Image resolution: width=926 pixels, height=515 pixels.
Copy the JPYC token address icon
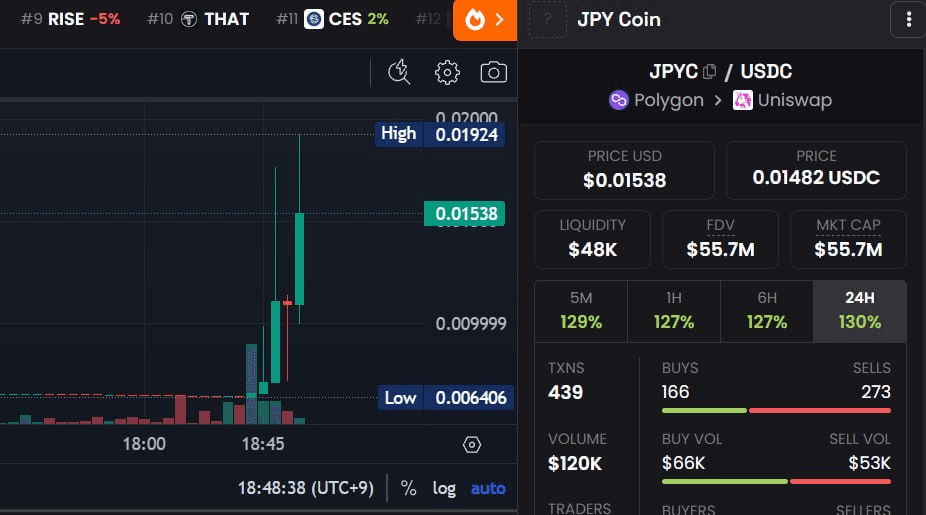point(709,71)
